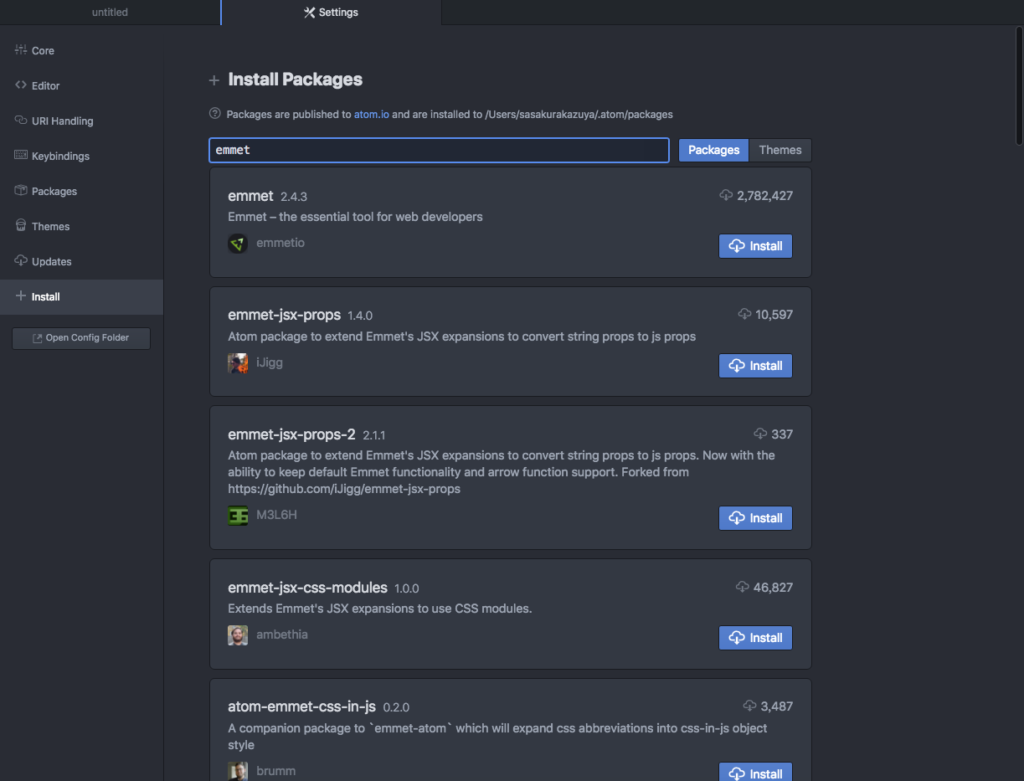
Task: Open the M3L6H author name
Action: click(277, 515)
